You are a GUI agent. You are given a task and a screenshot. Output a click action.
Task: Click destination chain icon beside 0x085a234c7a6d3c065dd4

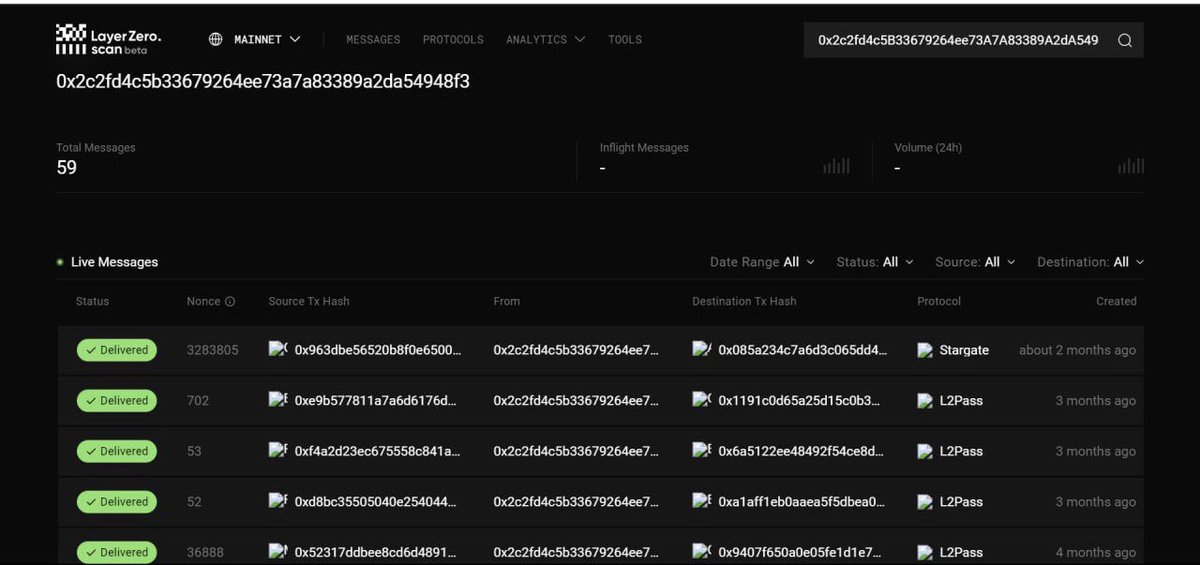702,349
